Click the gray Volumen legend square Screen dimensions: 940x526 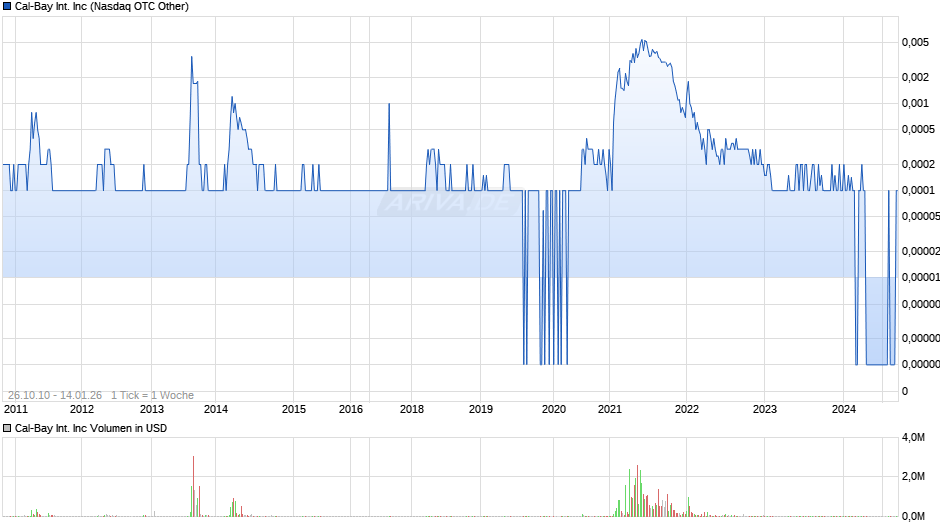pos(7,428)
